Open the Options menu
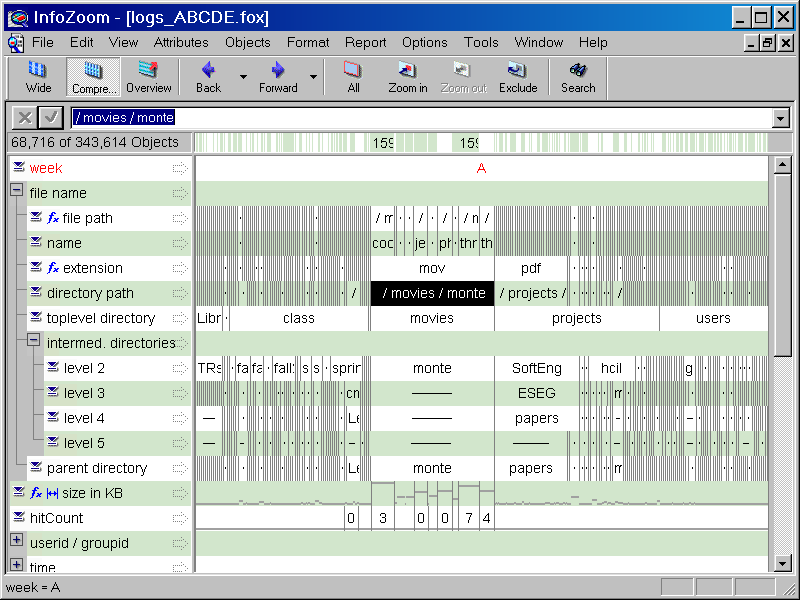 (424, 43)
